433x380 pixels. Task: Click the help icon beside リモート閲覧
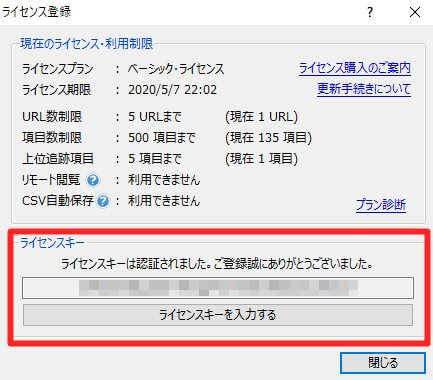93,180
